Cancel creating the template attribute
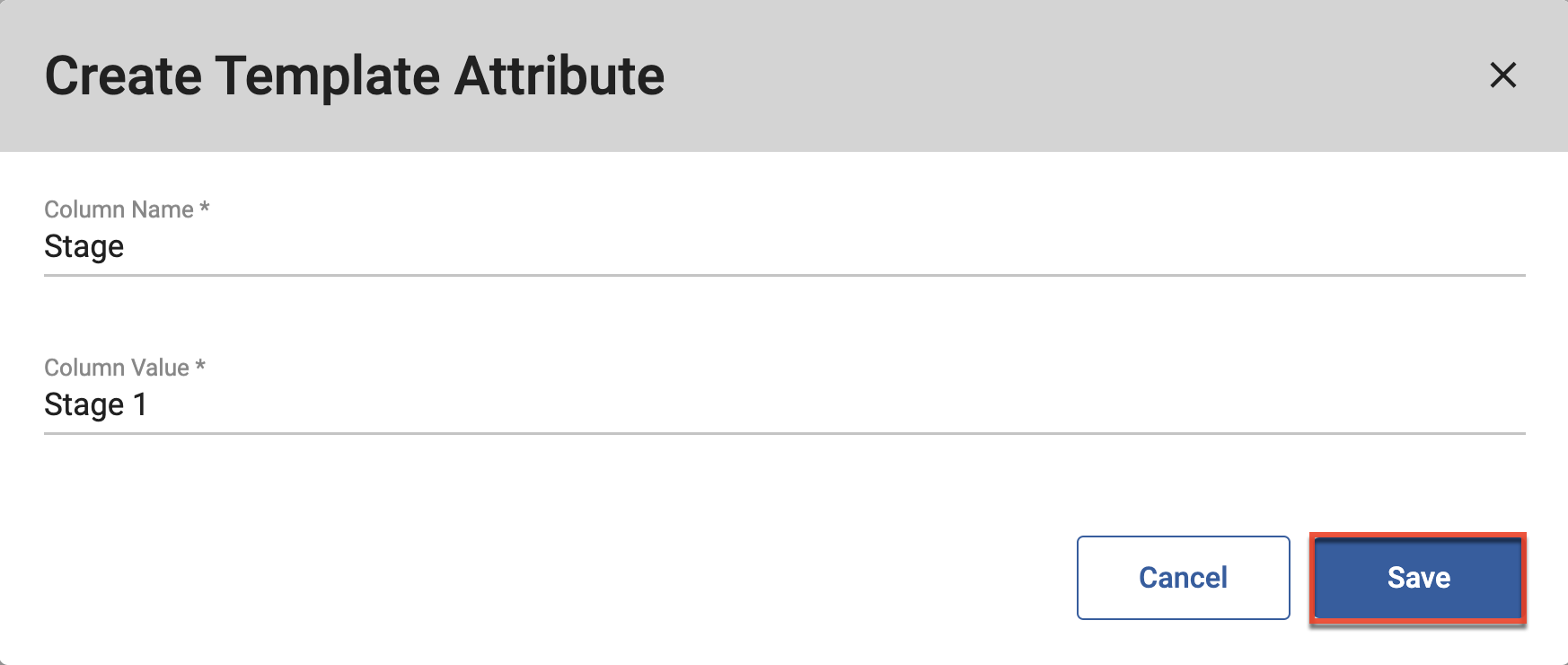This screenshot has width=1568, height=665. pos(1183,578)
